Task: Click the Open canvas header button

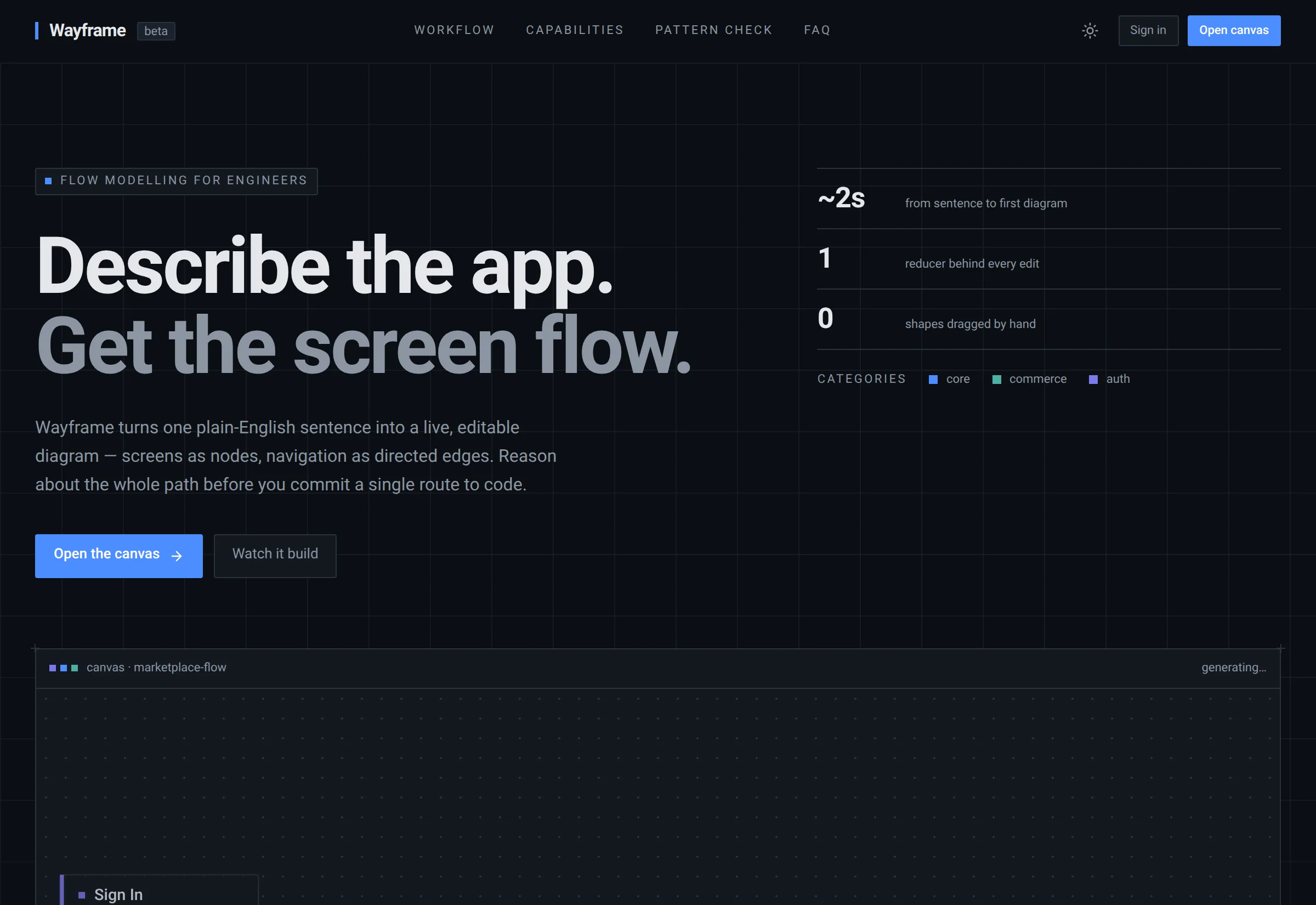Action: tap(1233, 31)
